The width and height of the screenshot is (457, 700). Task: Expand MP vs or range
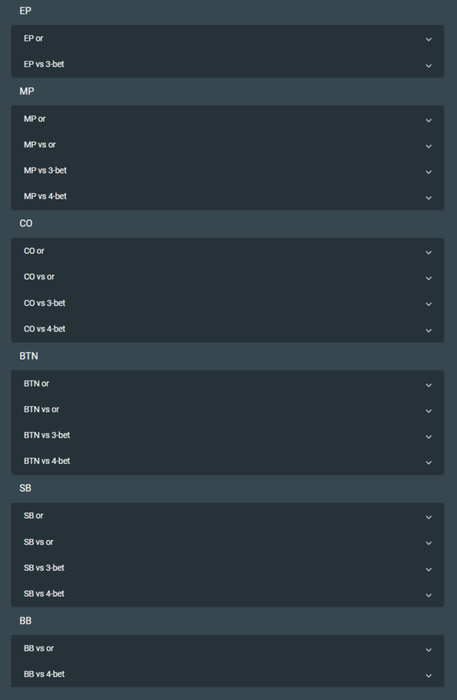click(227, 145)
